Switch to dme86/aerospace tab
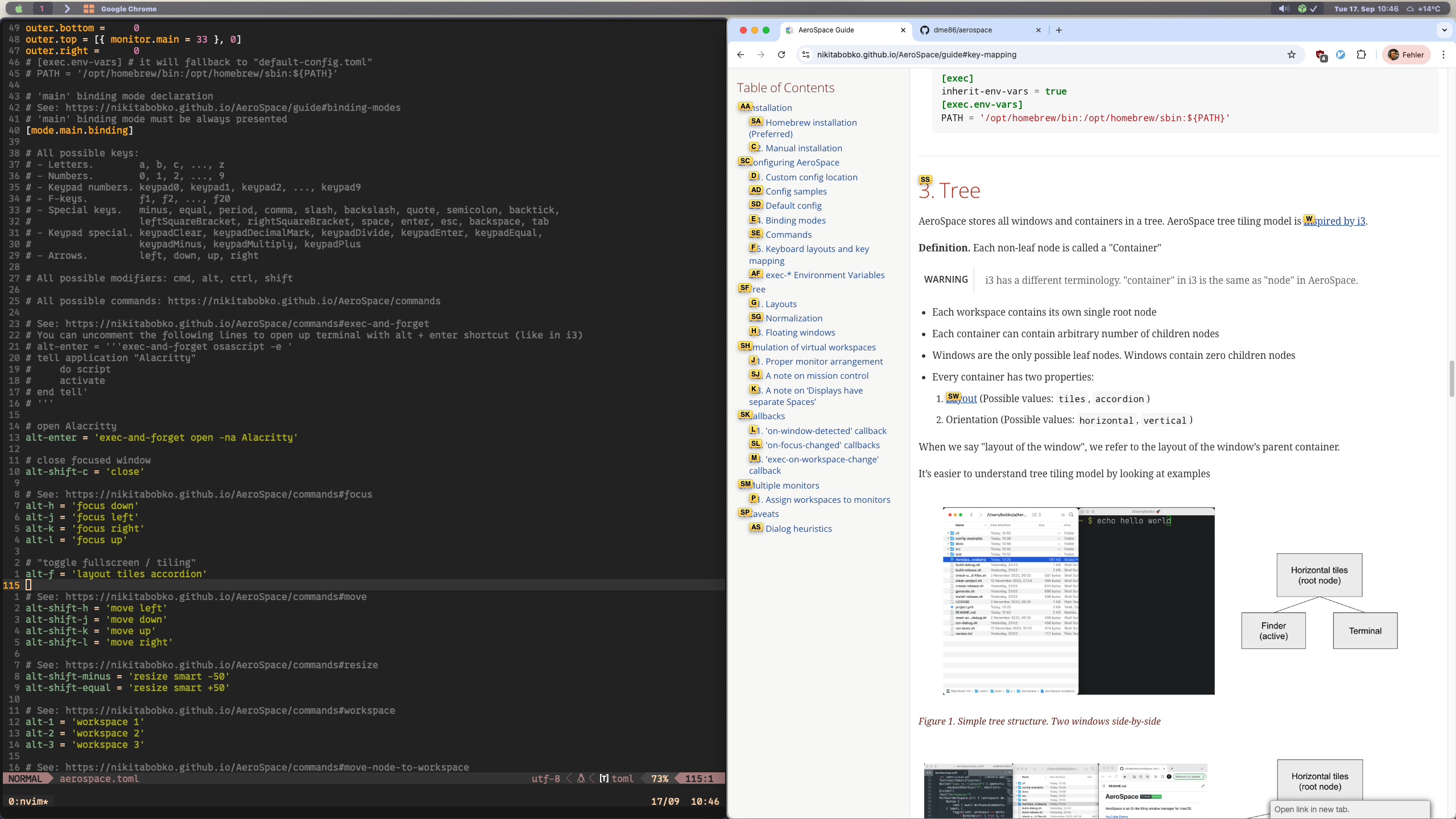1456x819 pixels. pyautogui.click(x=979, y=30)
